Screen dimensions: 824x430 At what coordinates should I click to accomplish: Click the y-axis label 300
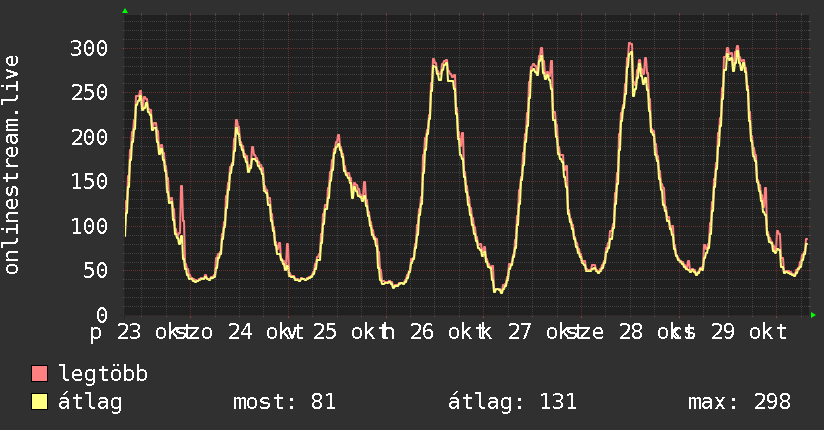click(x=89, y=48)
